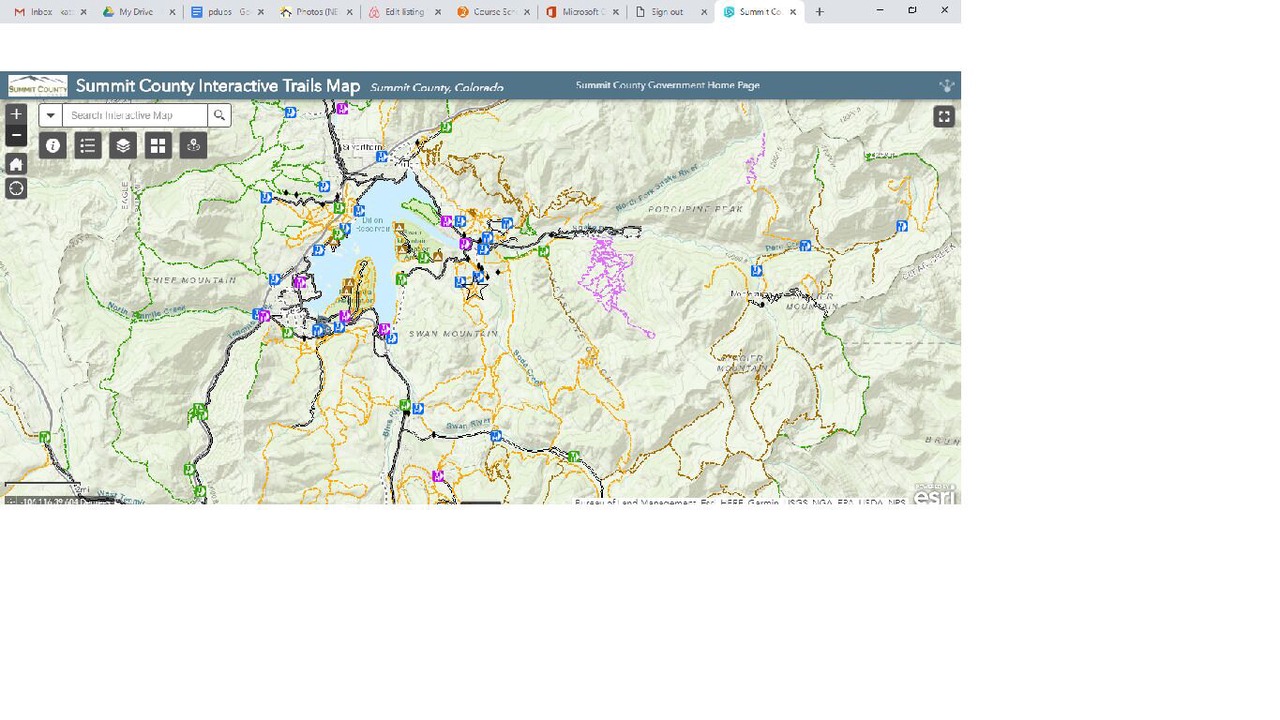Click the green trailhead marker near Swan River
The image size is (1280, 720).
click(573, 457)
